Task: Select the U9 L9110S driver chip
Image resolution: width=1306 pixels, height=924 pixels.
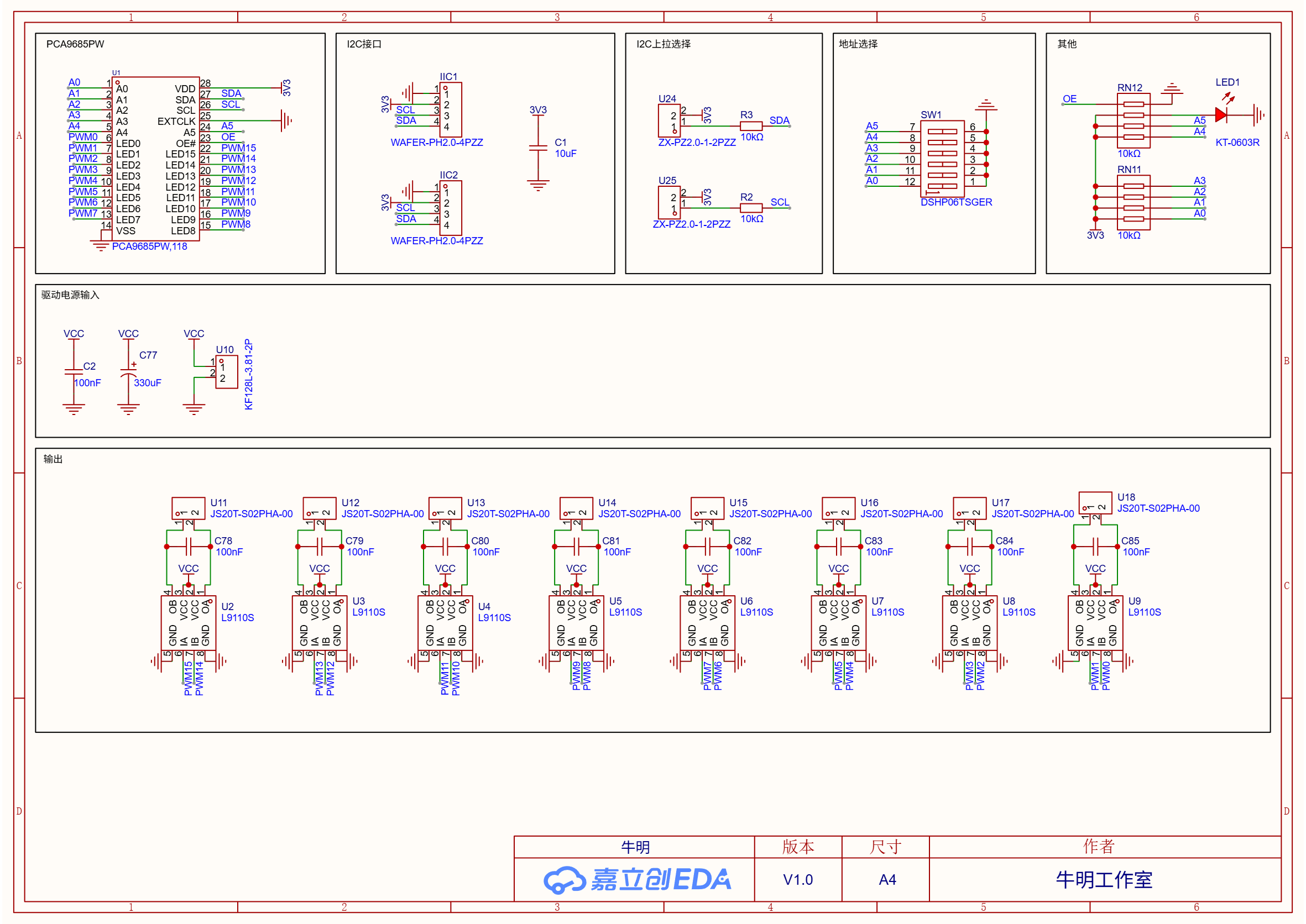Action: click(1095, 623)
